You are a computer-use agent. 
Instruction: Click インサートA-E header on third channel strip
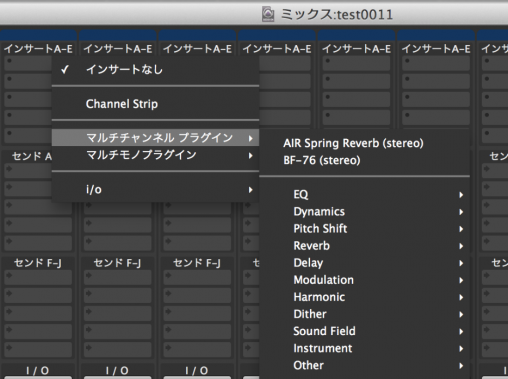[x=197, y=49]
